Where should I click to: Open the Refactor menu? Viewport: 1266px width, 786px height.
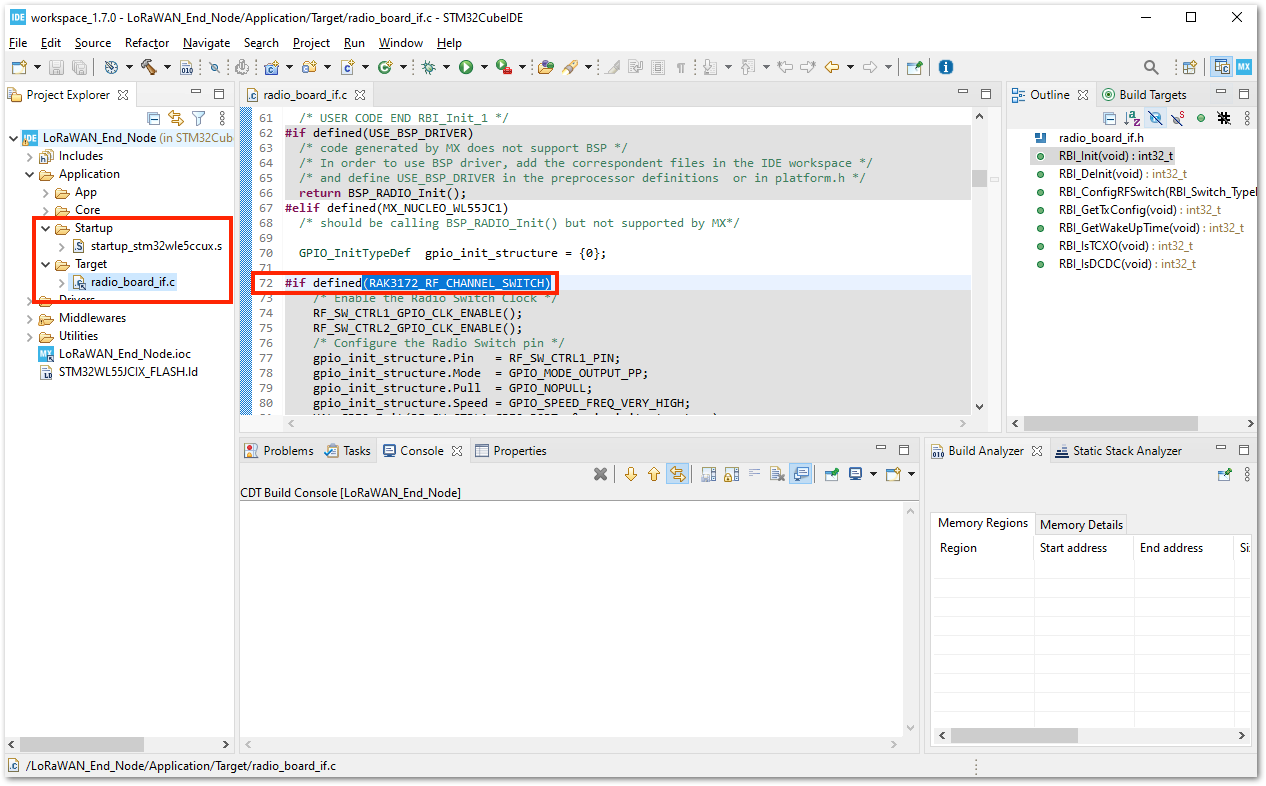click(x=147, y=43)
